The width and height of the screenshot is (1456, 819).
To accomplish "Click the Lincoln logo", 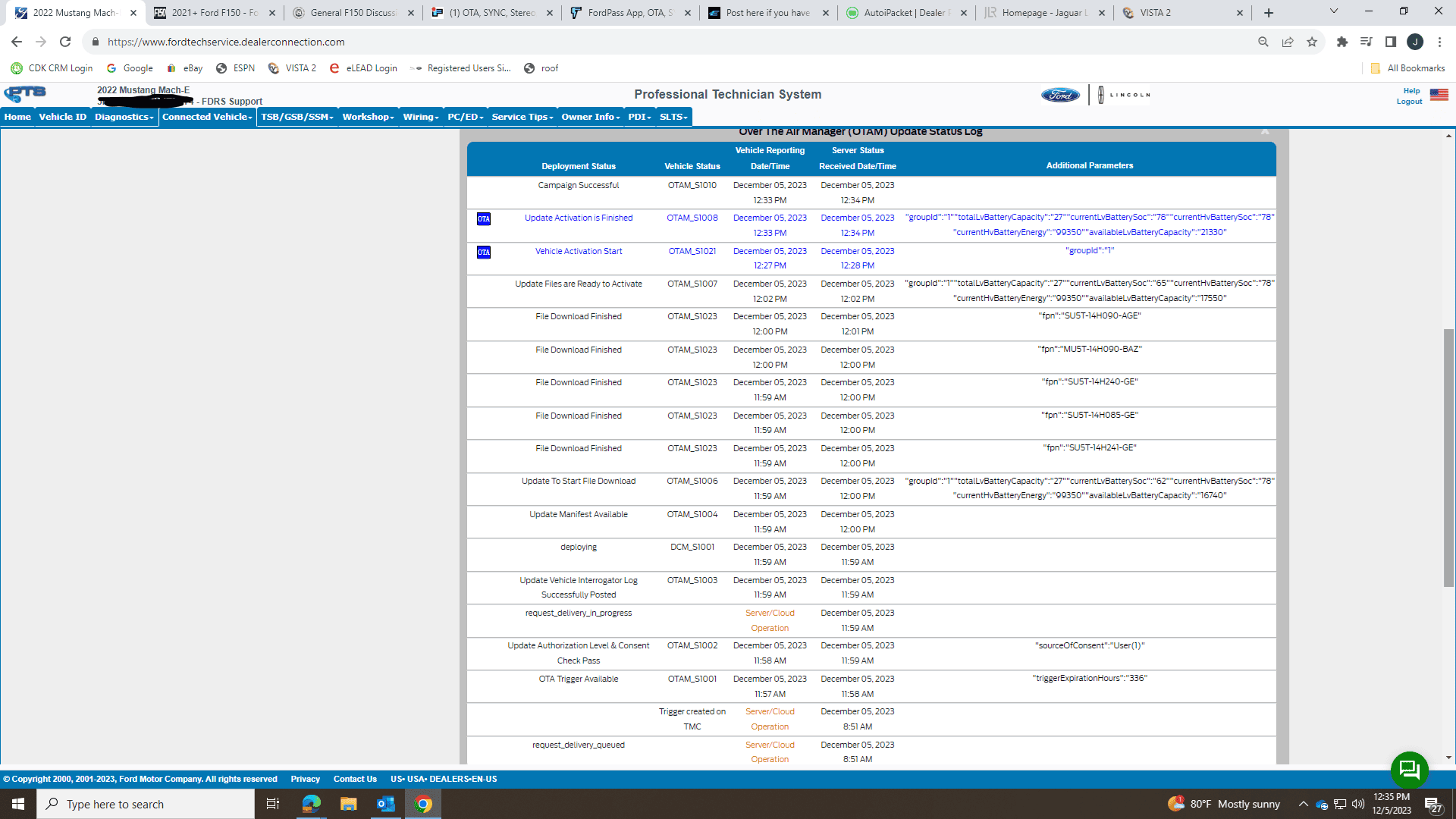I will (1124, 95).
